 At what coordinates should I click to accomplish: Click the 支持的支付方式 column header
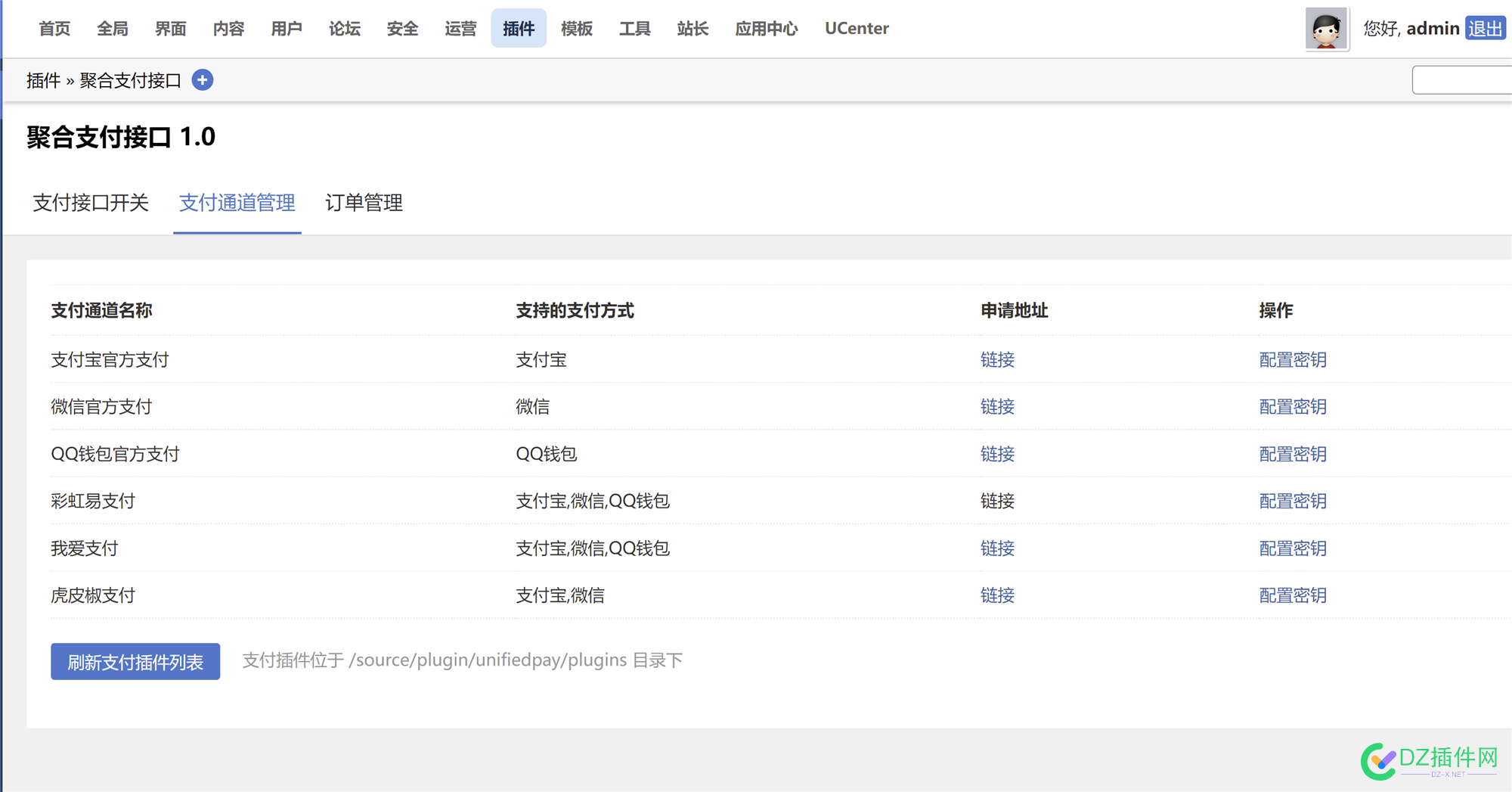[x=575, y=311]
